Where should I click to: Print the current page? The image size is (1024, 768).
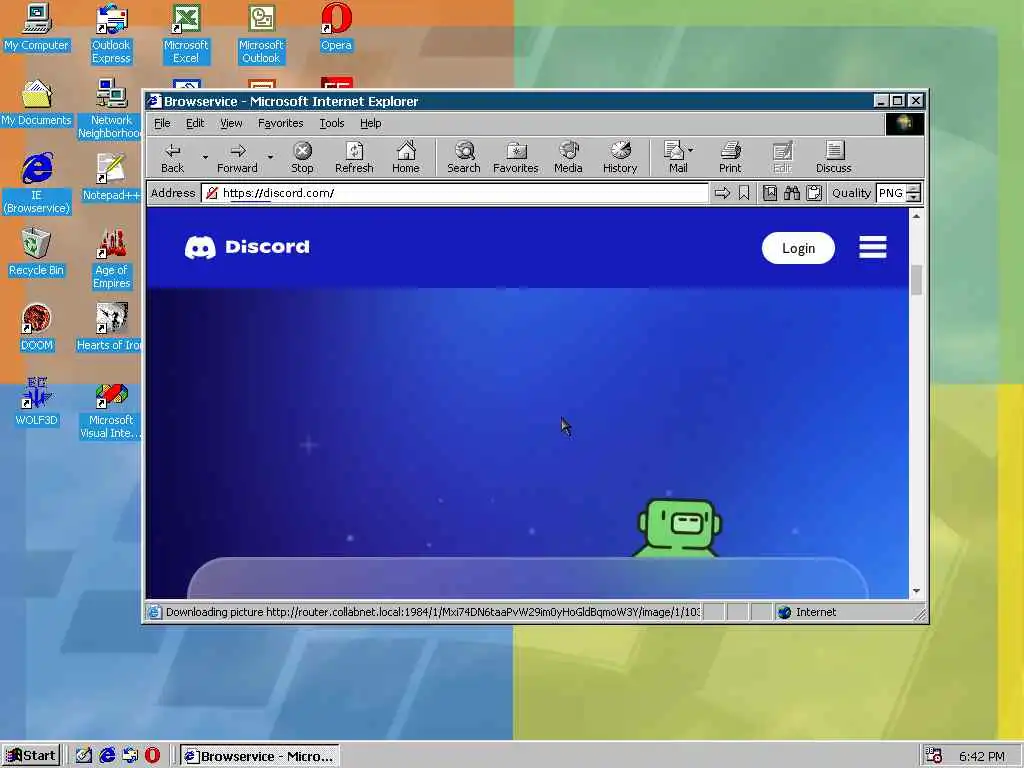pos(730,157)
